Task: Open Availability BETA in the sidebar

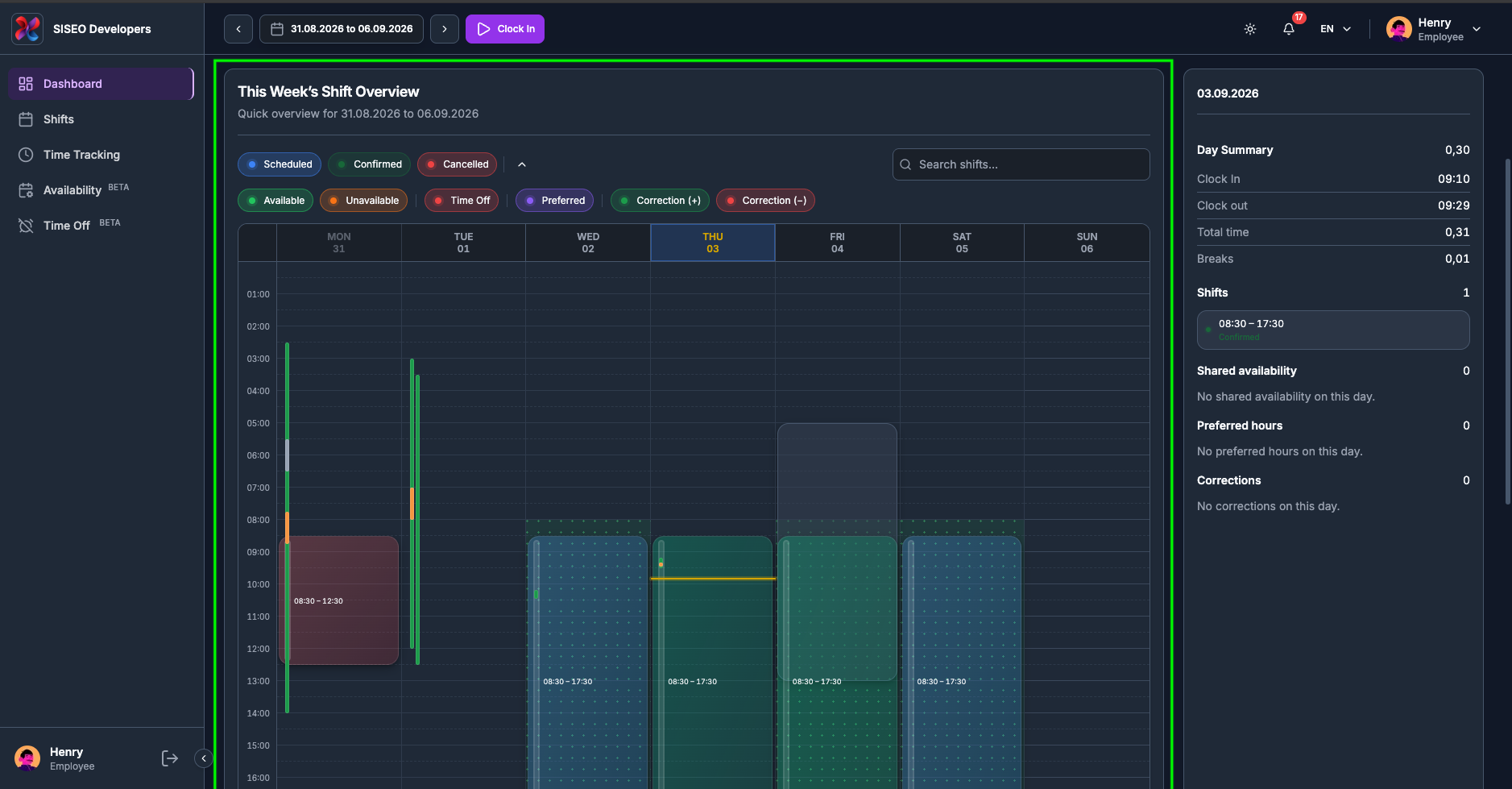Action: coord(101,190)
